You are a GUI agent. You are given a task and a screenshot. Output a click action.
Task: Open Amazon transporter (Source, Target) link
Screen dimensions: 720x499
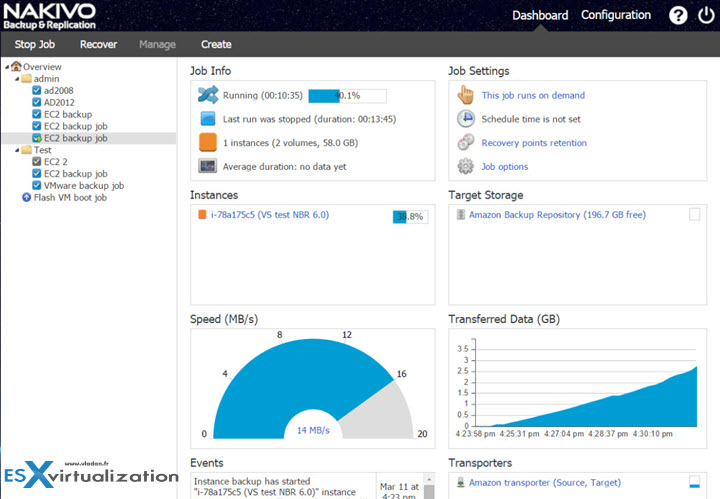545,482
